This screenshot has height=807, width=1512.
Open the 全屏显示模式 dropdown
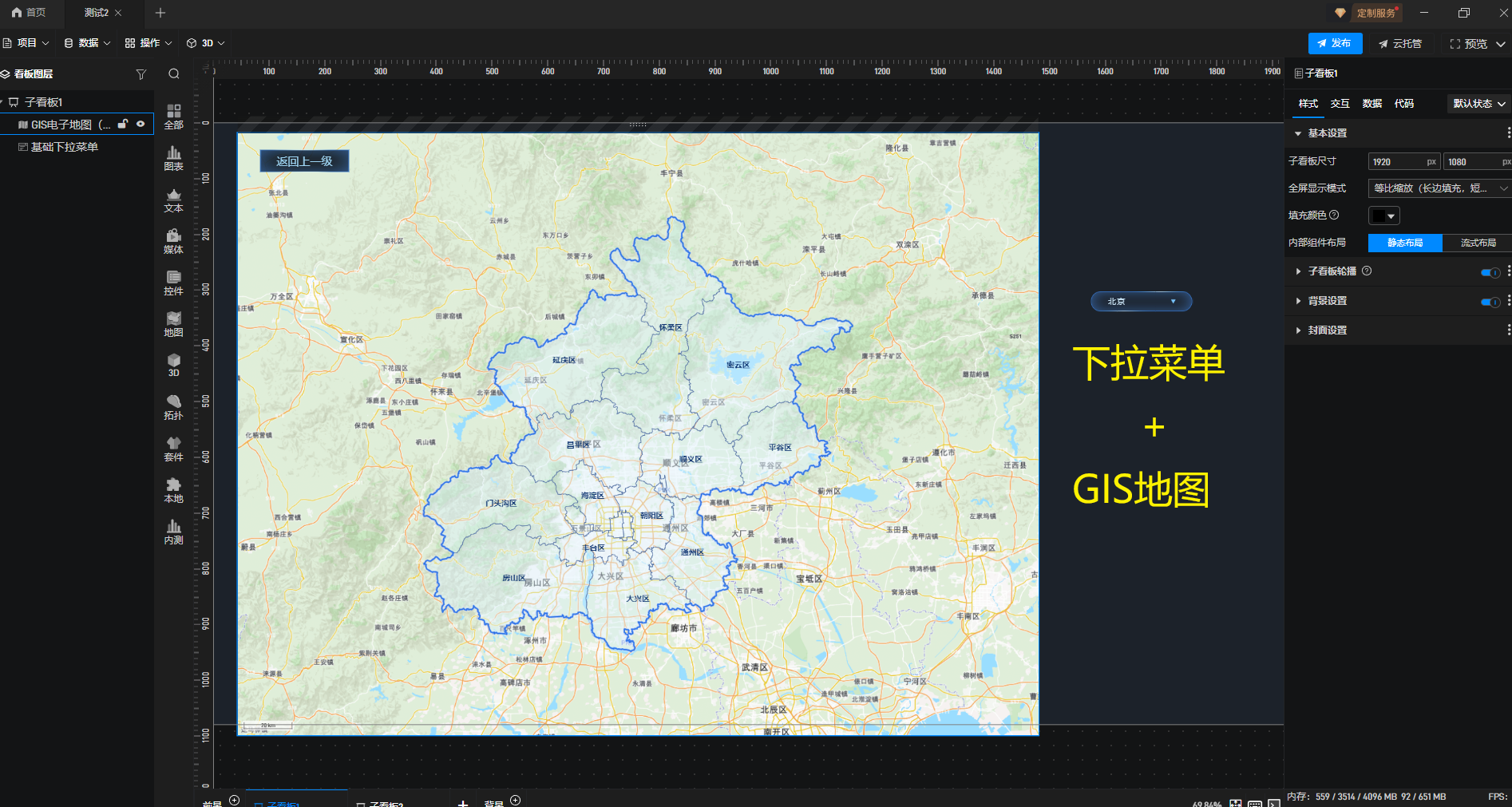pos(1439,188)
